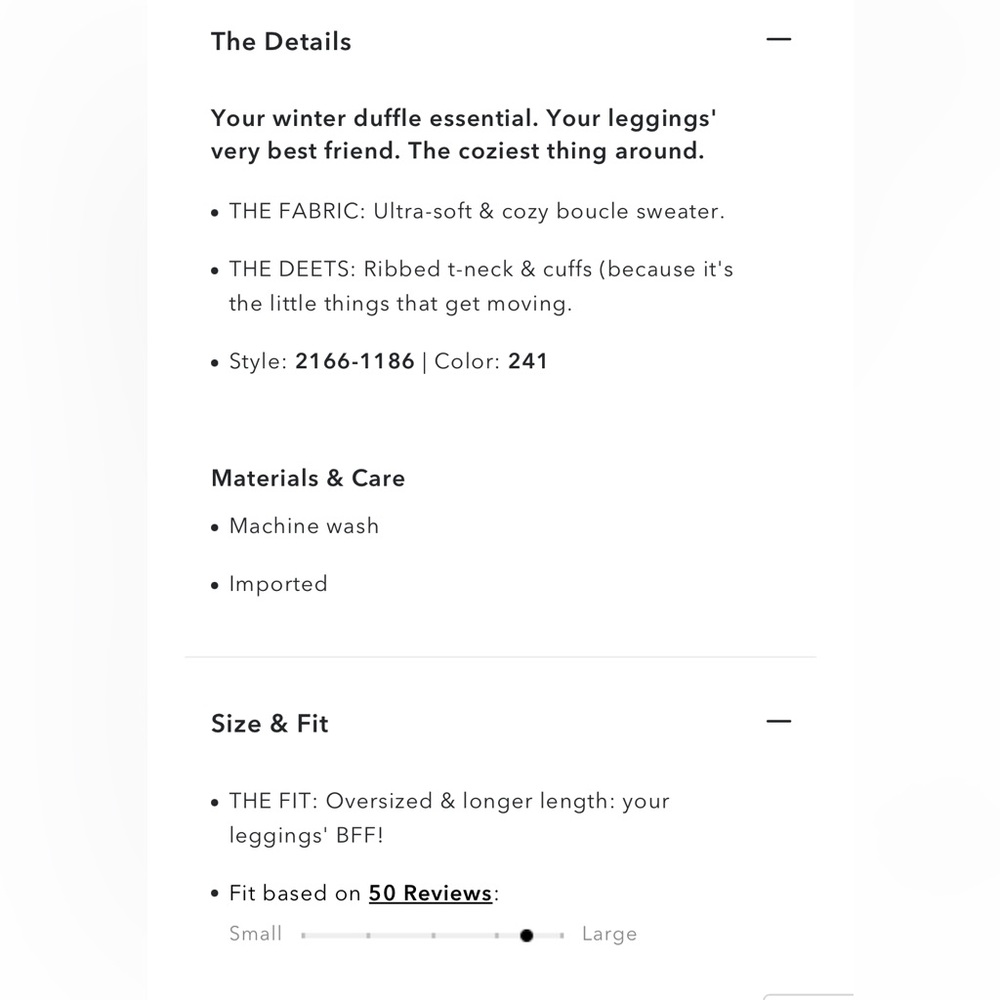The width and height of the screenshot is (1000, 1000).
Task: Click the partially visible bottom-corner button
Action: (808, 996)
